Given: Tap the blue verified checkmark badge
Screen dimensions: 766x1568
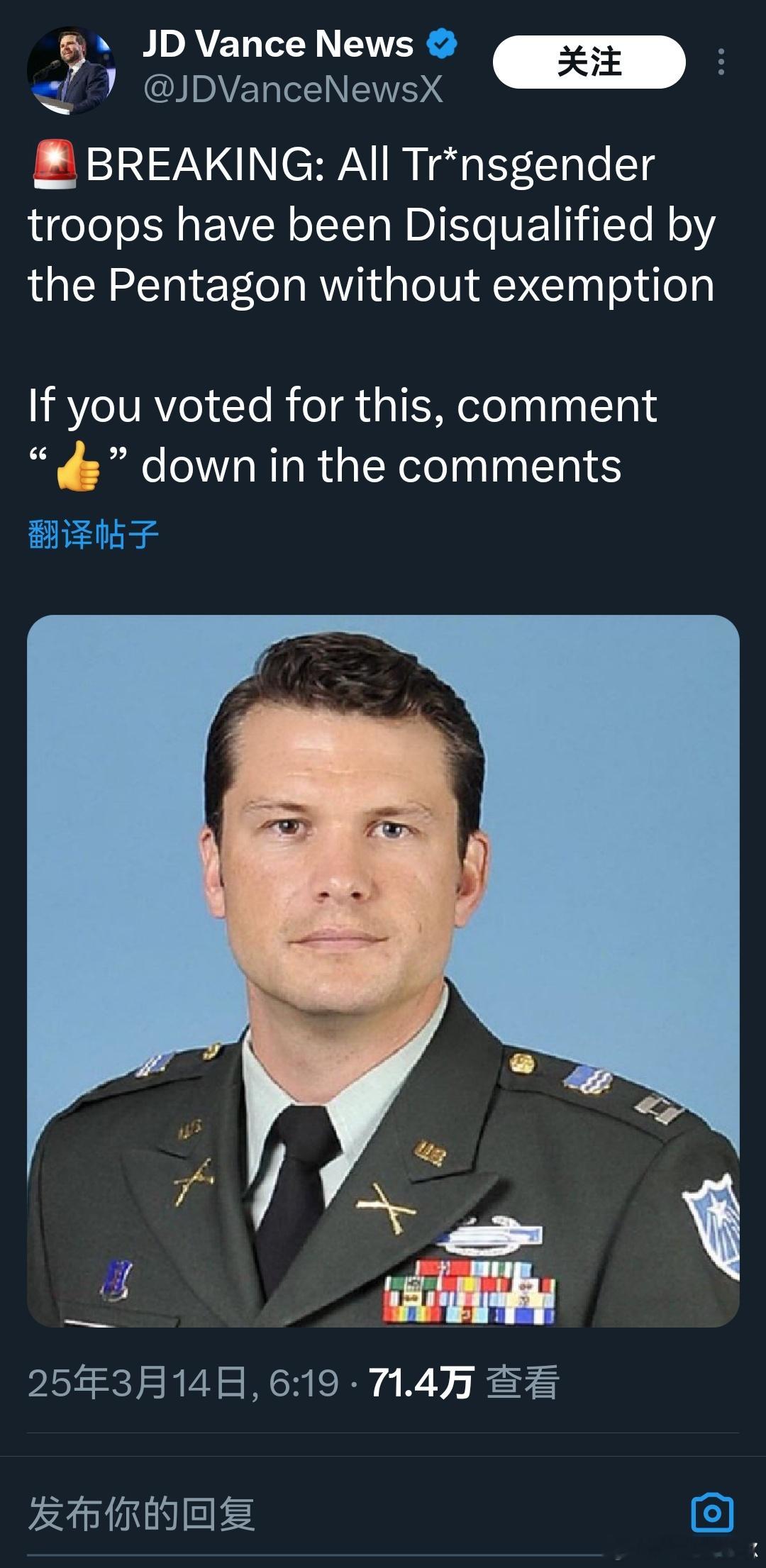Looking at the screenshot, I should (441, 44).
